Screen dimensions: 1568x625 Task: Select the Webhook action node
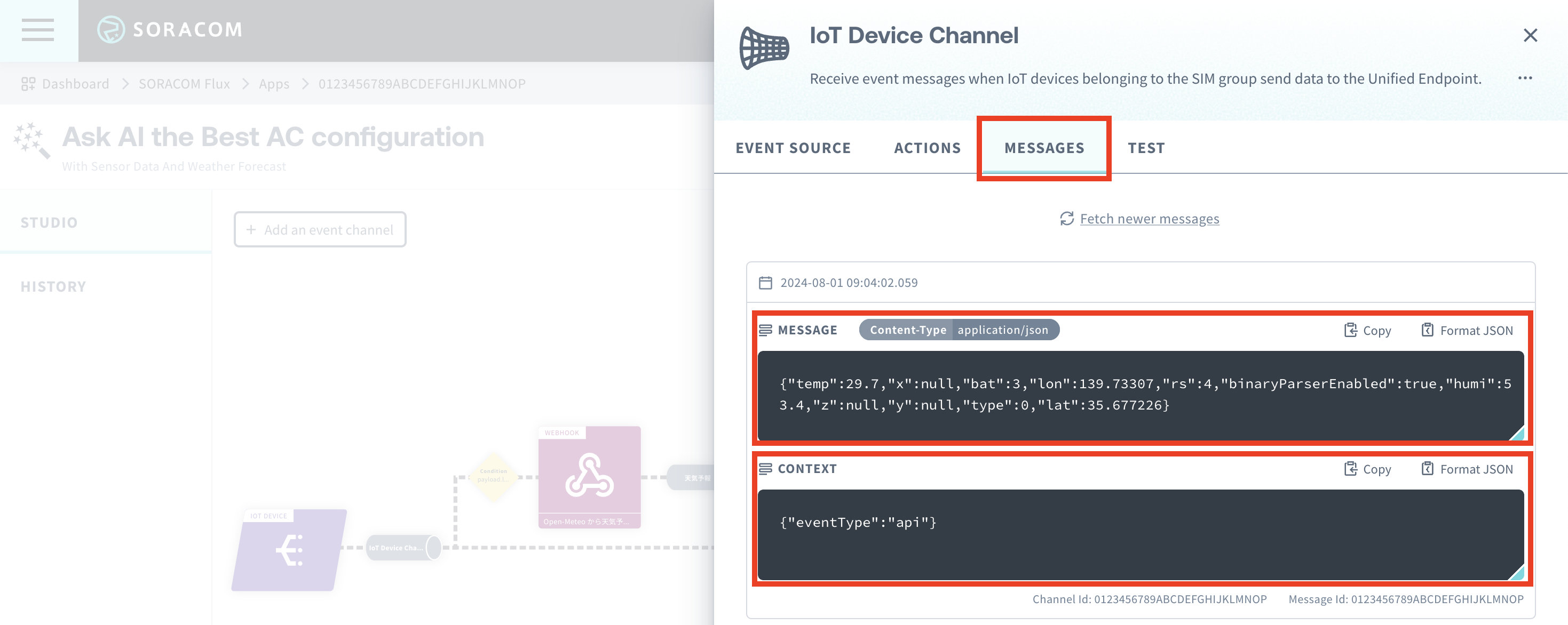coord(589,477)
